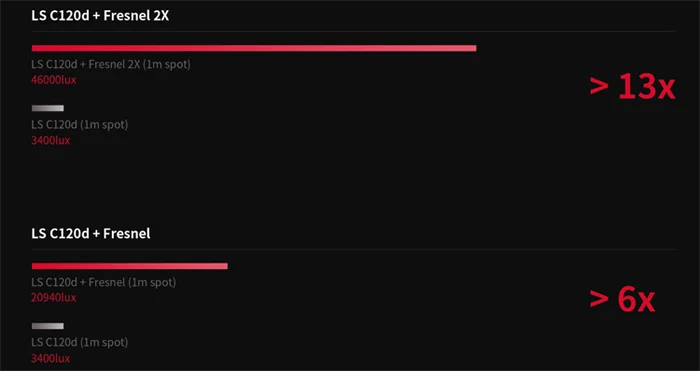Click the right end of 46000lux bar
The width and height of the screenshot is (700, 371).
click(x=474, y=48)
